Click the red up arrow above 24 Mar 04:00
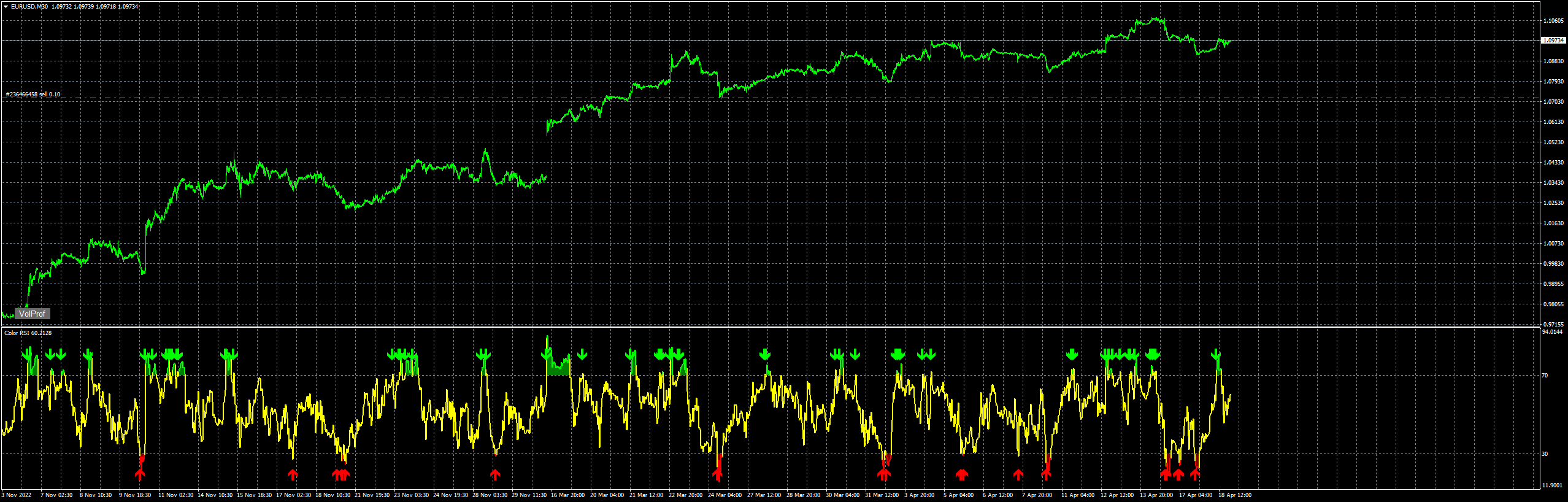Viewport: 1568px width, 502px height. pos(717,474)
